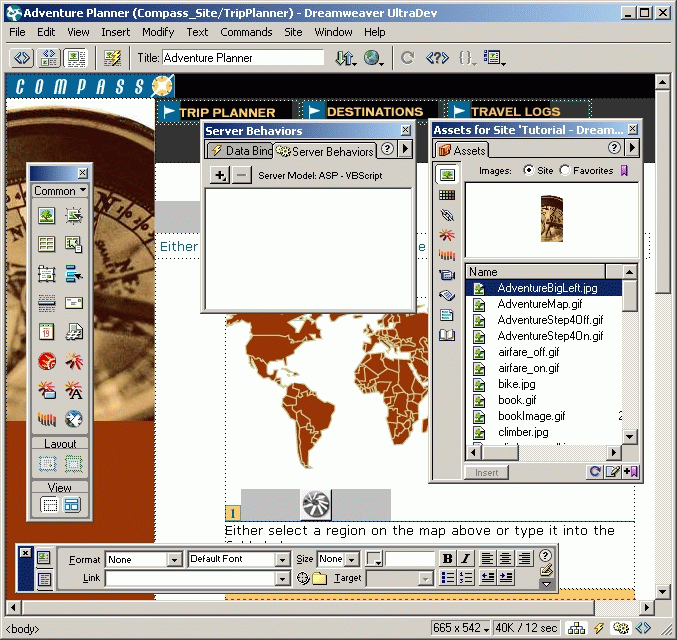
Task: Open the Modify menu
Action: coord(158,32)
